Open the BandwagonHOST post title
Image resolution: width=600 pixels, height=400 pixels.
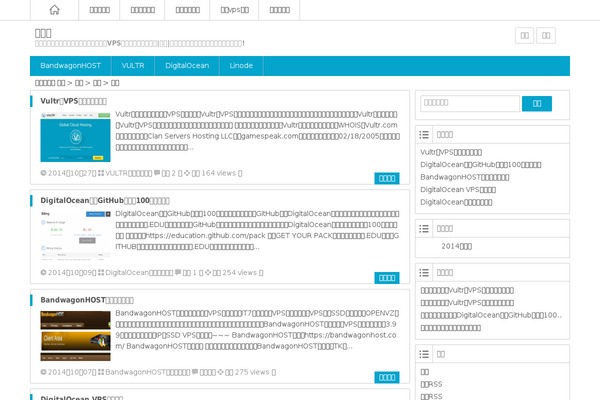click(x=87, y=300)
